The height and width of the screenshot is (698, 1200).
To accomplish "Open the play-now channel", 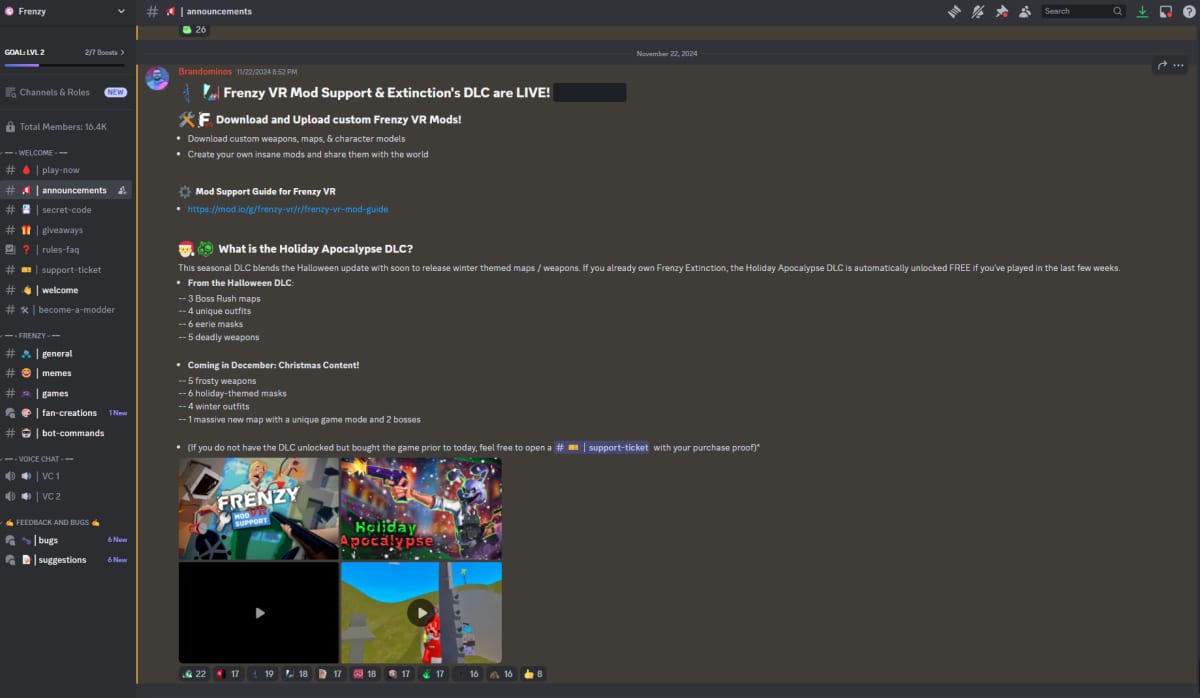I will [67, 170].
